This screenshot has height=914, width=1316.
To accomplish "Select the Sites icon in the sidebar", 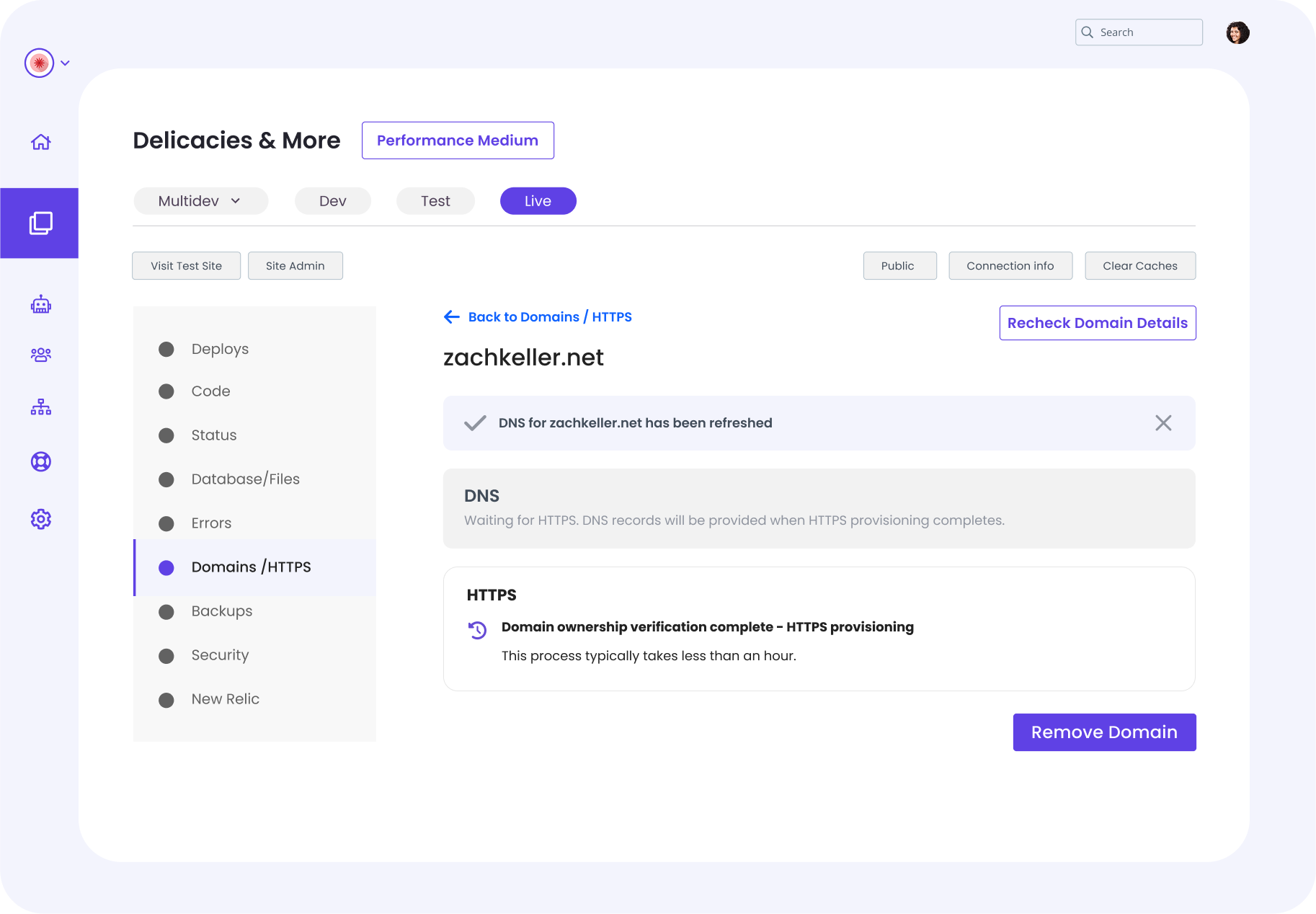I will pos(41,223).
